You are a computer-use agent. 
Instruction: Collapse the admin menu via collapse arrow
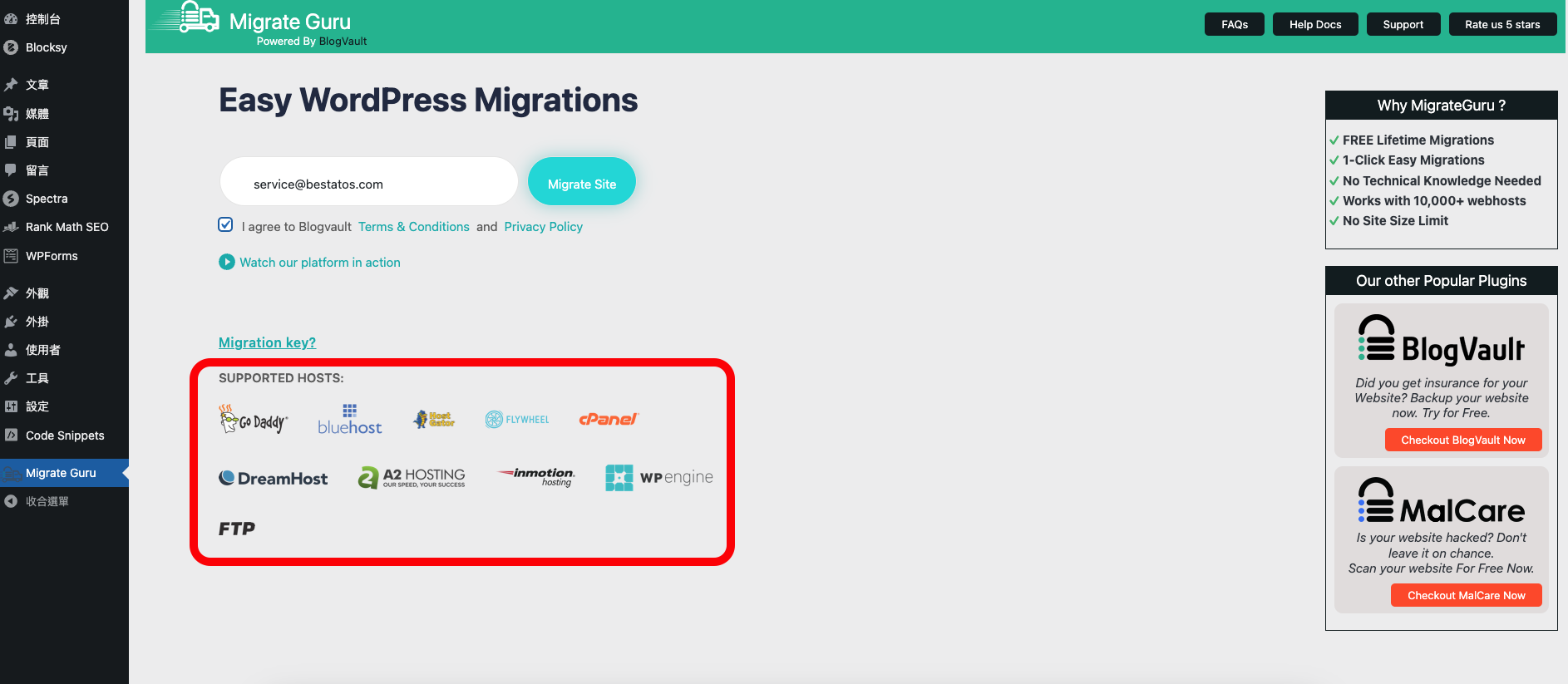(11, 501)
